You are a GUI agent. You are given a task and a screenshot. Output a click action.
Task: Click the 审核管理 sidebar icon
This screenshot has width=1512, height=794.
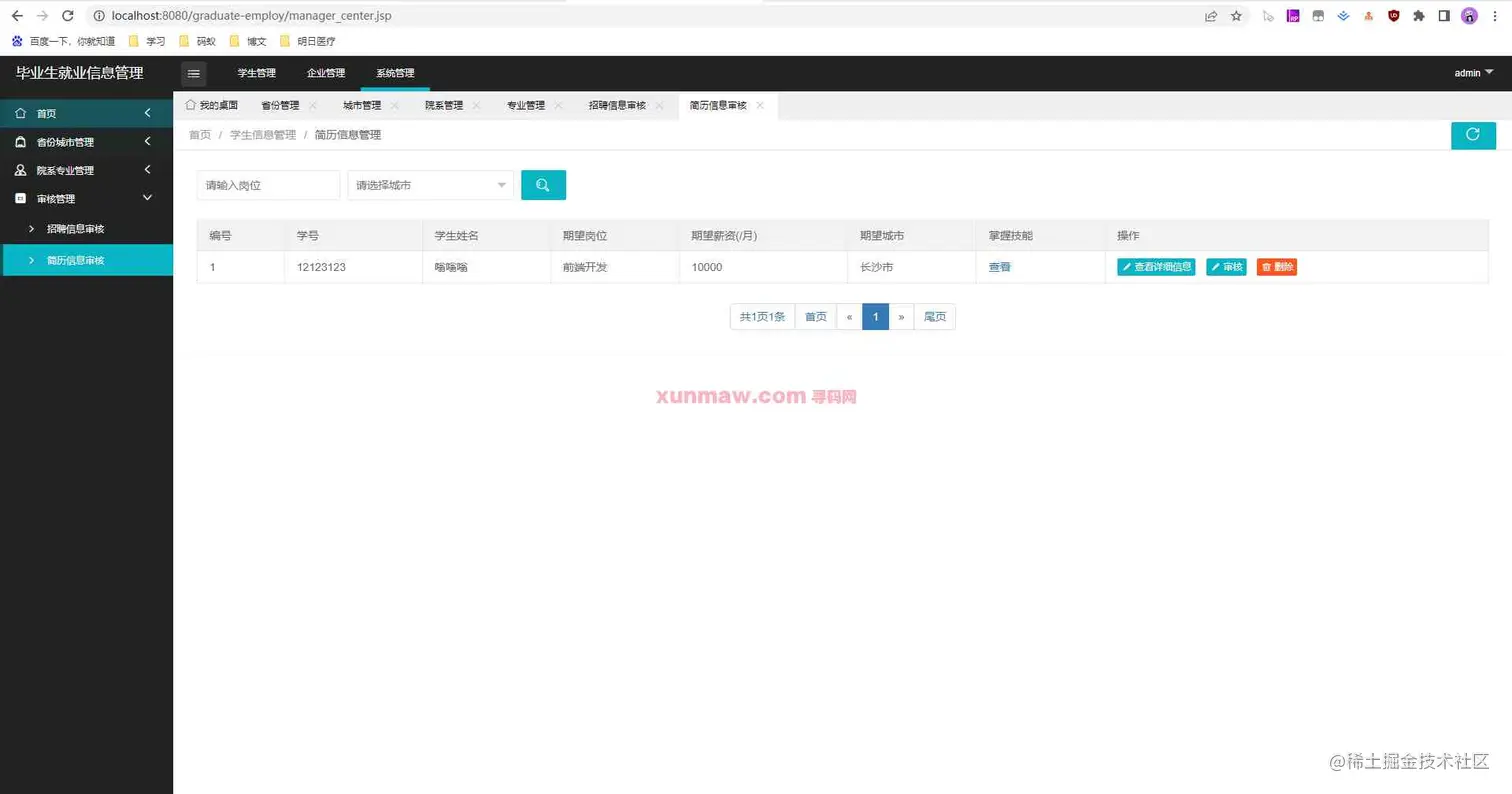click(x=21, y=199)
